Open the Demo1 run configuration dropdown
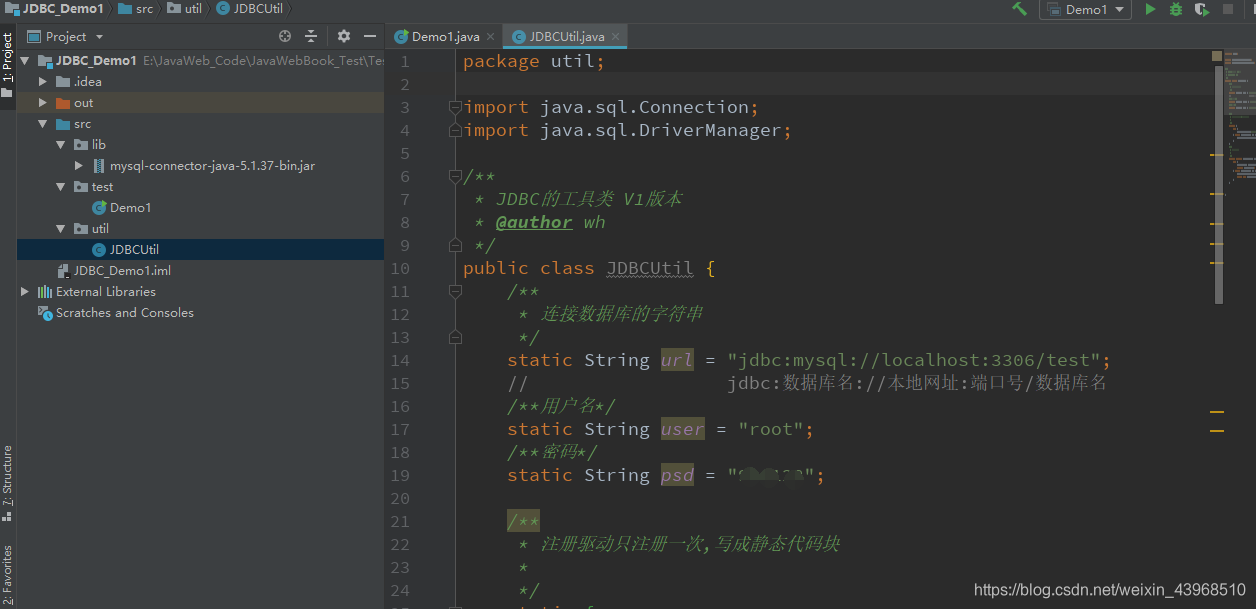Viewport: 1256px width, 609px height. point(1086,9)
